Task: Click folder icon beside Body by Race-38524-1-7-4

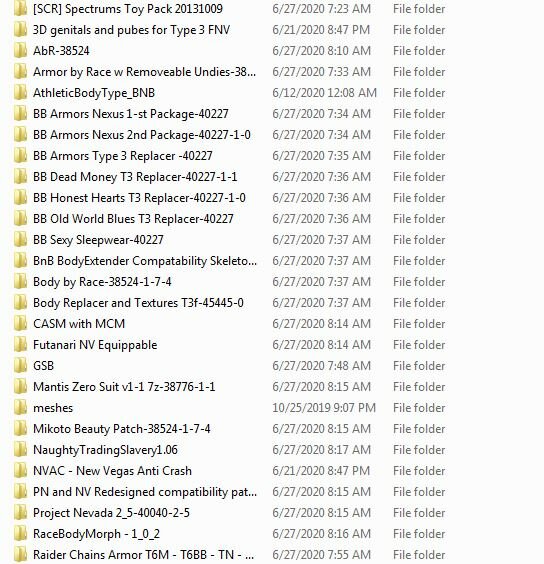Action: pos(21,282)
